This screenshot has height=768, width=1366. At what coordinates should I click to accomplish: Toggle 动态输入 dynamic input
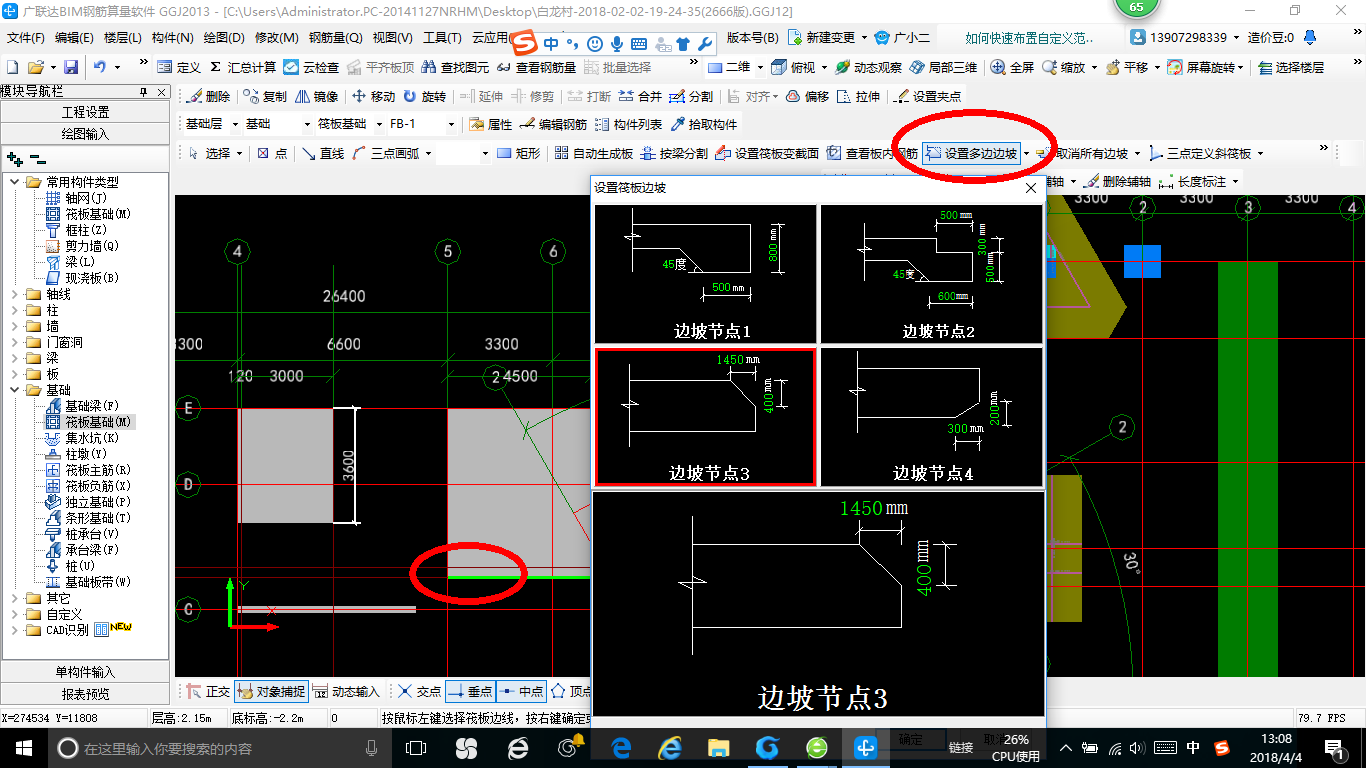point(346,691)
